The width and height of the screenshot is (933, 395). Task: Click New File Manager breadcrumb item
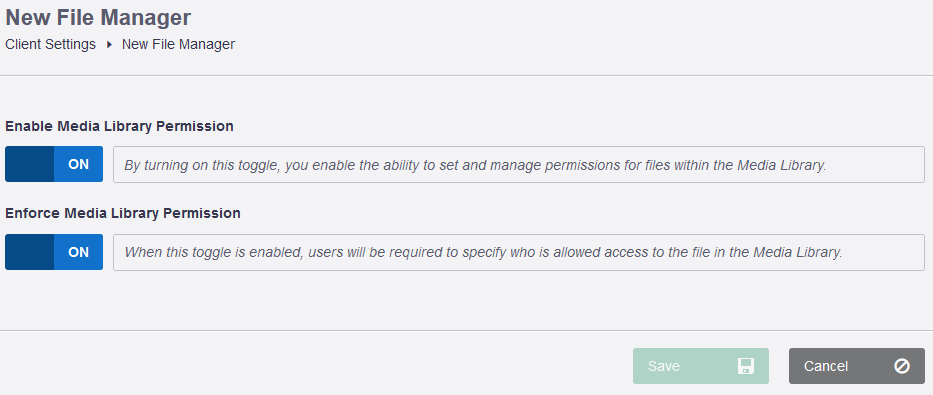[x=179, y=45]
